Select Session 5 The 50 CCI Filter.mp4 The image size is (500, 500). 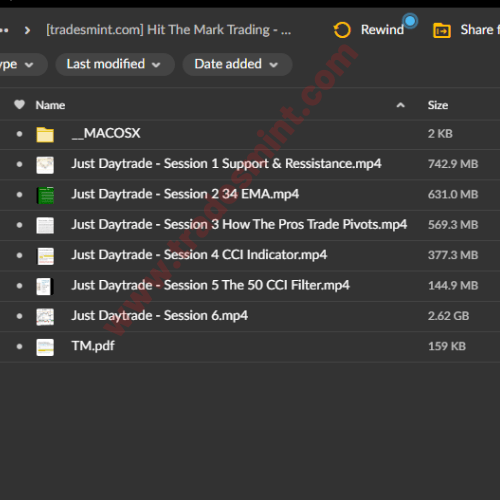(x=210, y=285)
